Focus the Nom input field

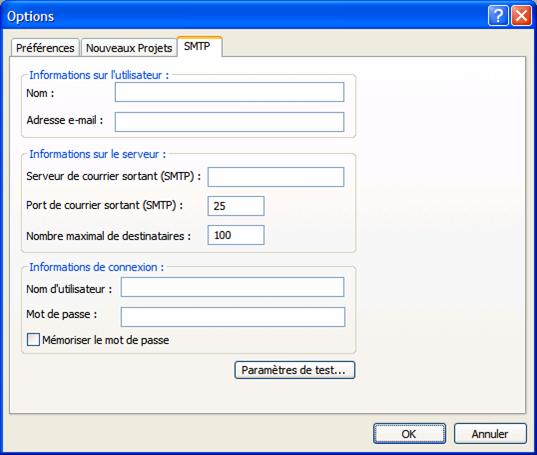pyautogui.click(x=229, y=92)
